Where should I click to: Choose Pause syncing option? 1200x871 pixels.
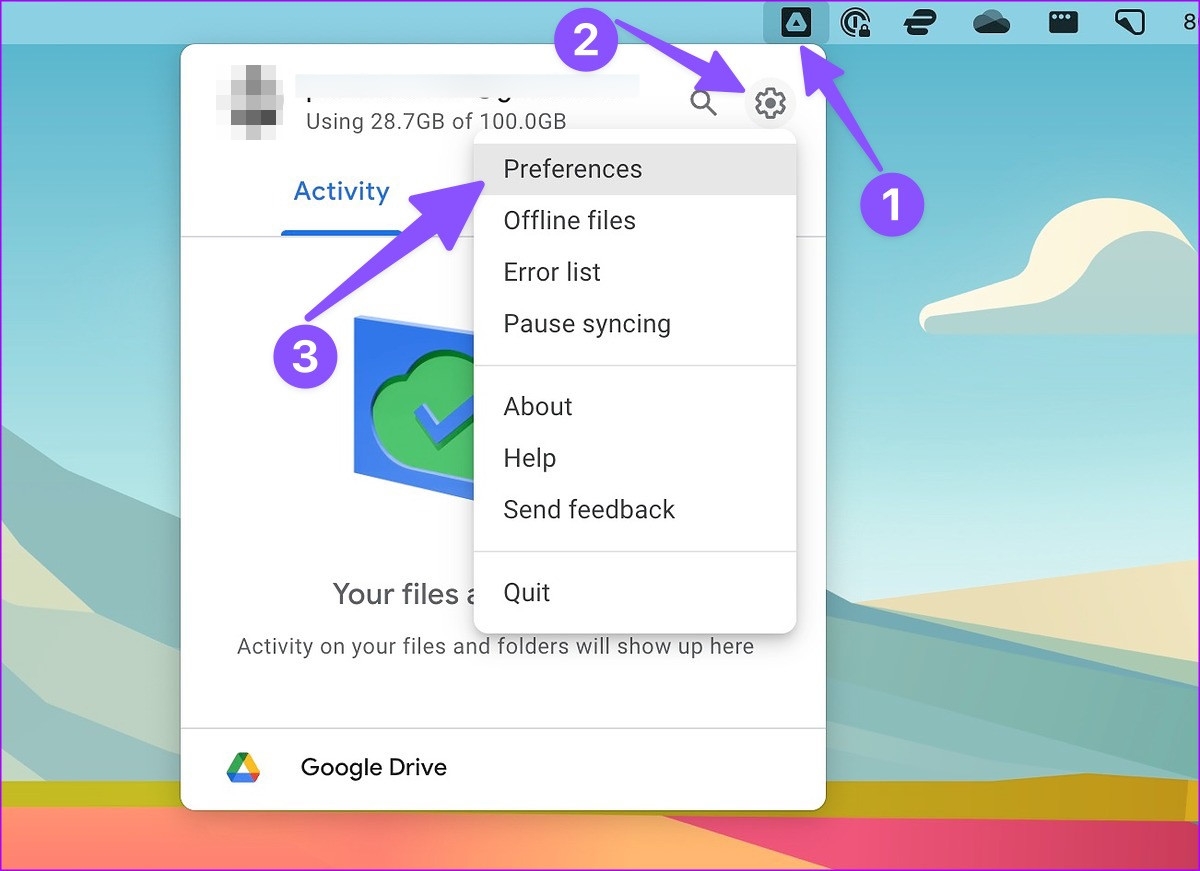pos(587,323)
